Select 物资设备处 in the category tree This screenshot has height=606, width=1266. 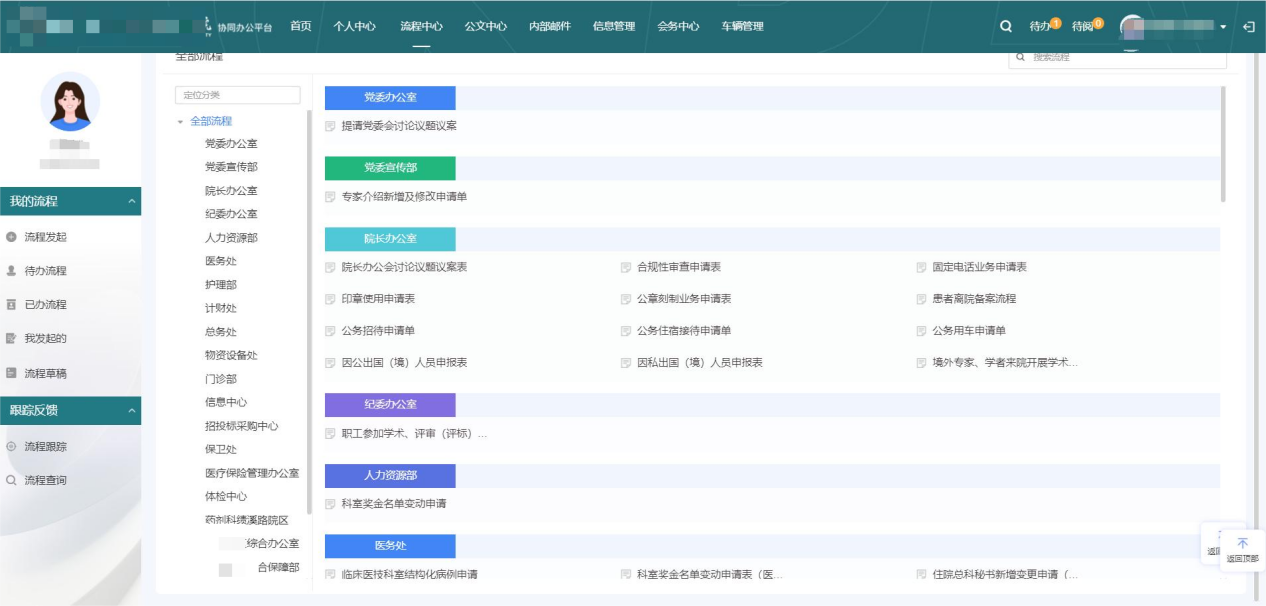pos(231,355)
